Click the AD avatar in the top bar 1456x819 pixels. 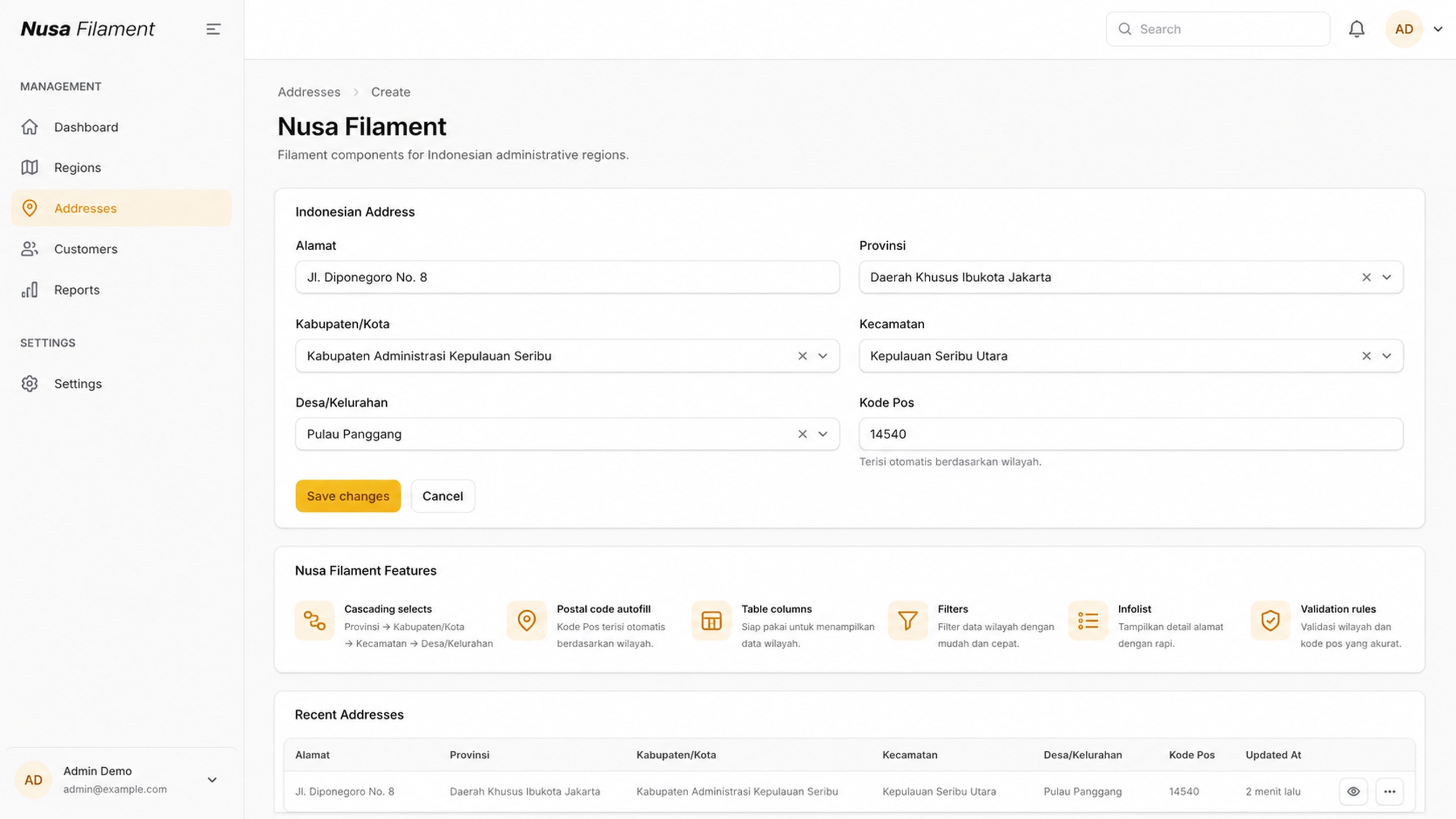[x=1404, y=29]
